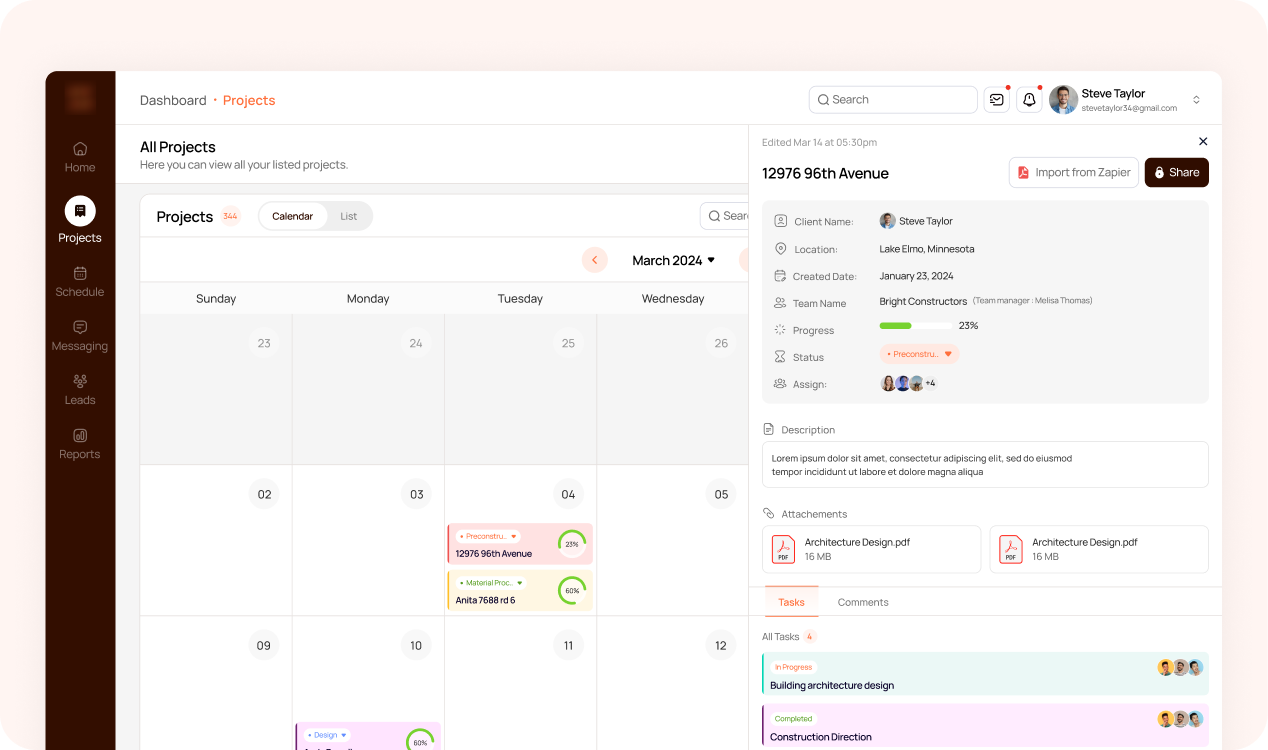1268x750 pixels.
Task: Click the Projects panel search field
Action: [x=726, y=215]
